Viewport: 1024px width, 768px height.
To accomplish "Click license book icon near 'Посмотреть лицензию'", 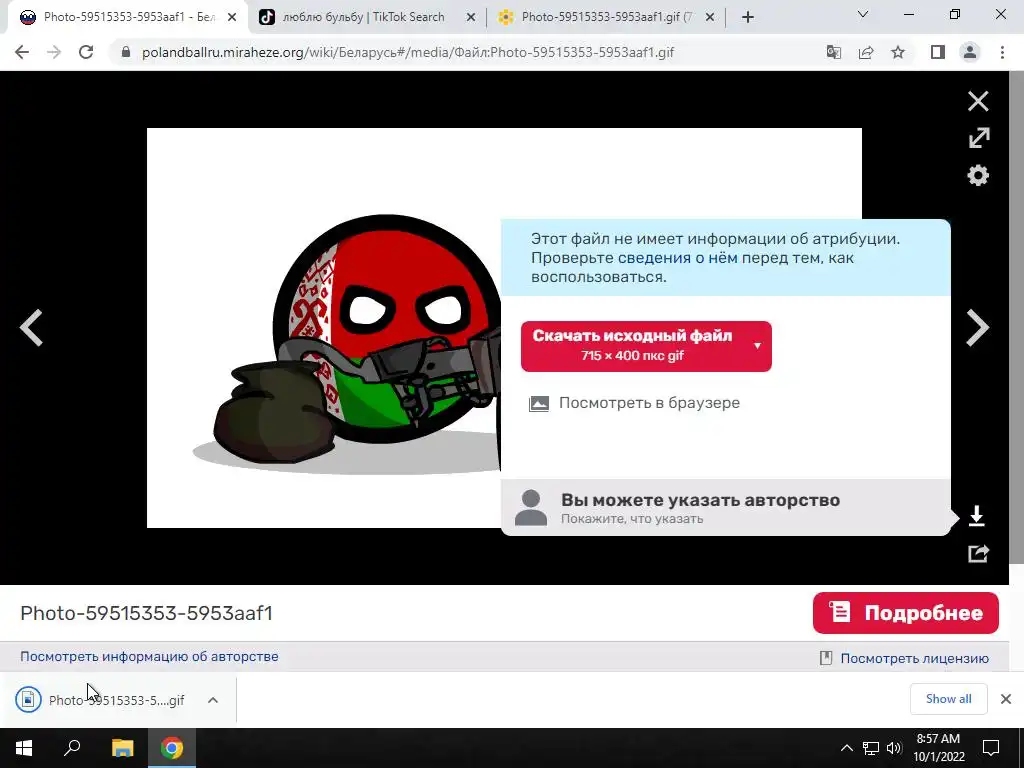I will point(826,658).
